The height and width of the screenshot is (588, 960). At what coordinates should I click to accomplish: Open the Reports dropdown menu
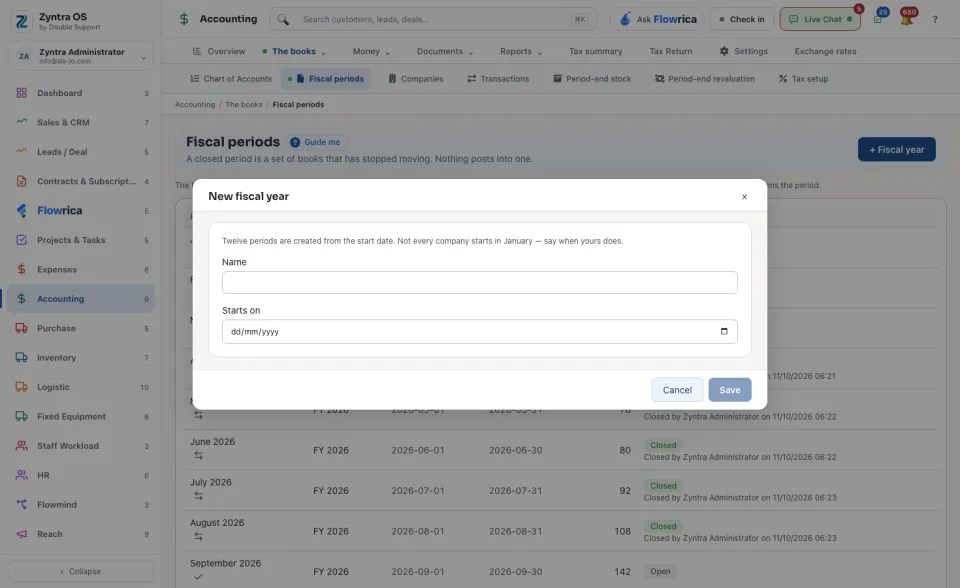[521, 51]
